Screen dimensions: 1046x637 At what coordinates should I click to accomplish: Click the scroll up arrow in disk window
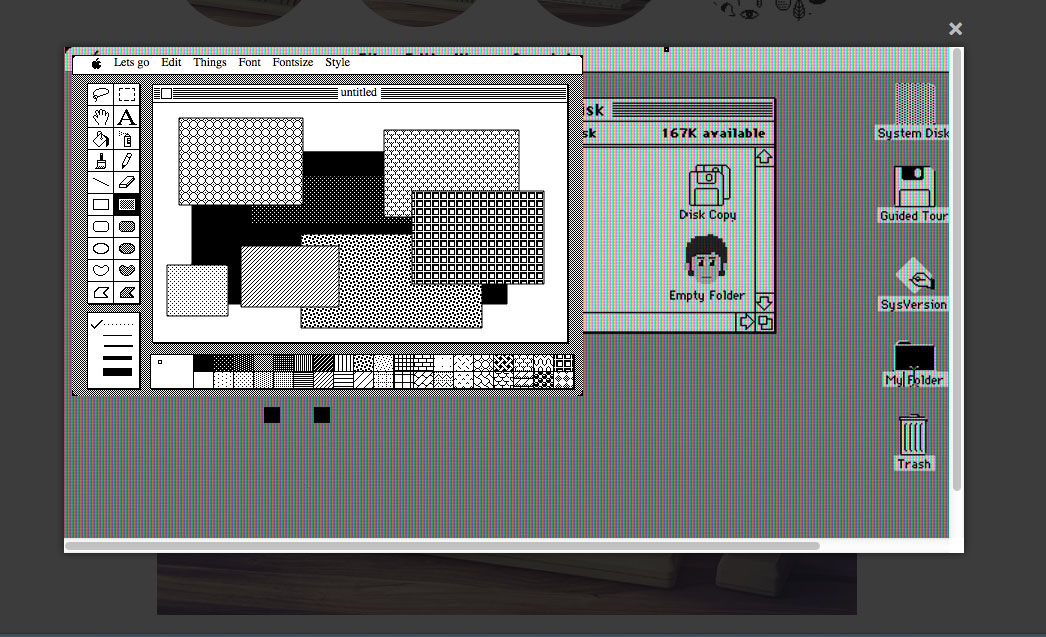click(764, 157)
